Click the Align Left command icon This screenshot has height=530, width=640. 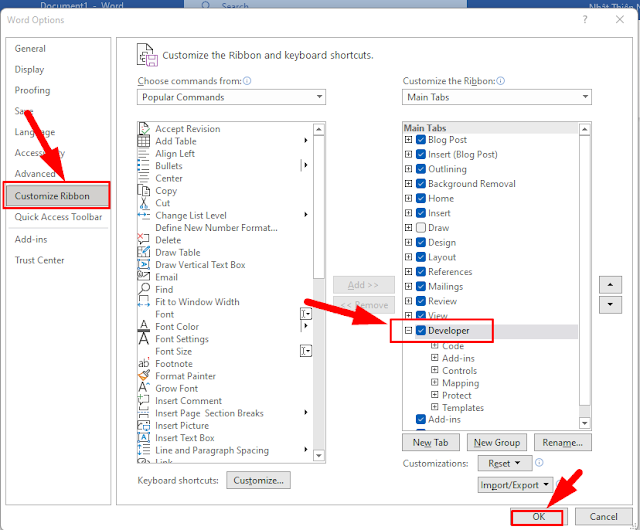144,154
